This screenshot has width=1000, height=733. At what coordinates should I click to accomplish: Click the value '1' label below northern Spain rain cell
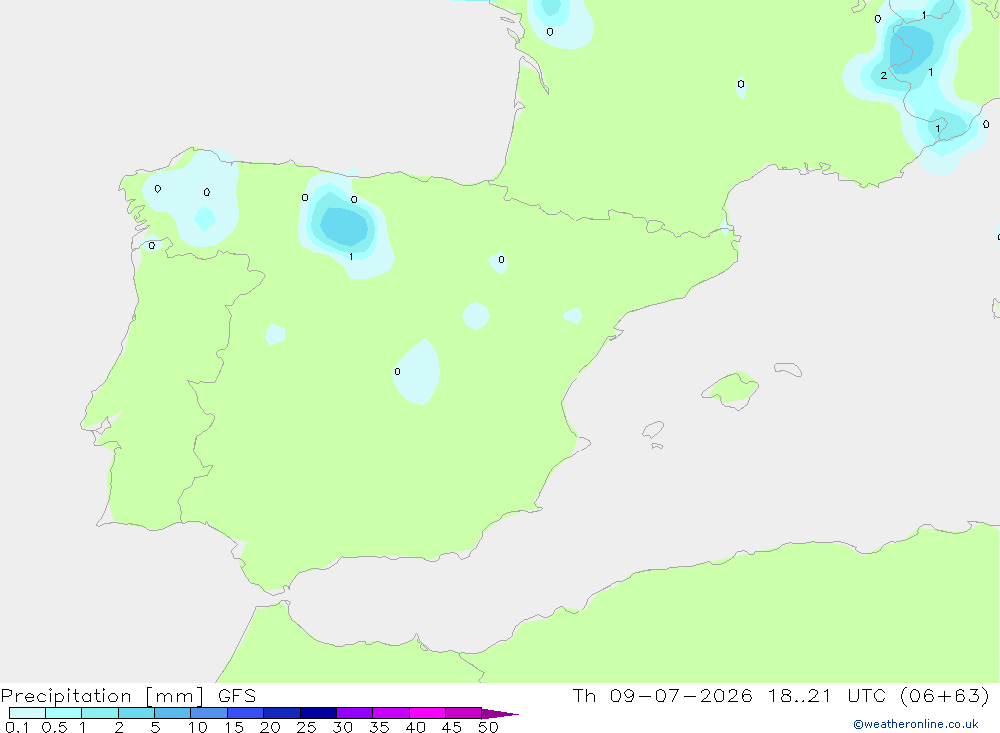[x=351, y=256]
